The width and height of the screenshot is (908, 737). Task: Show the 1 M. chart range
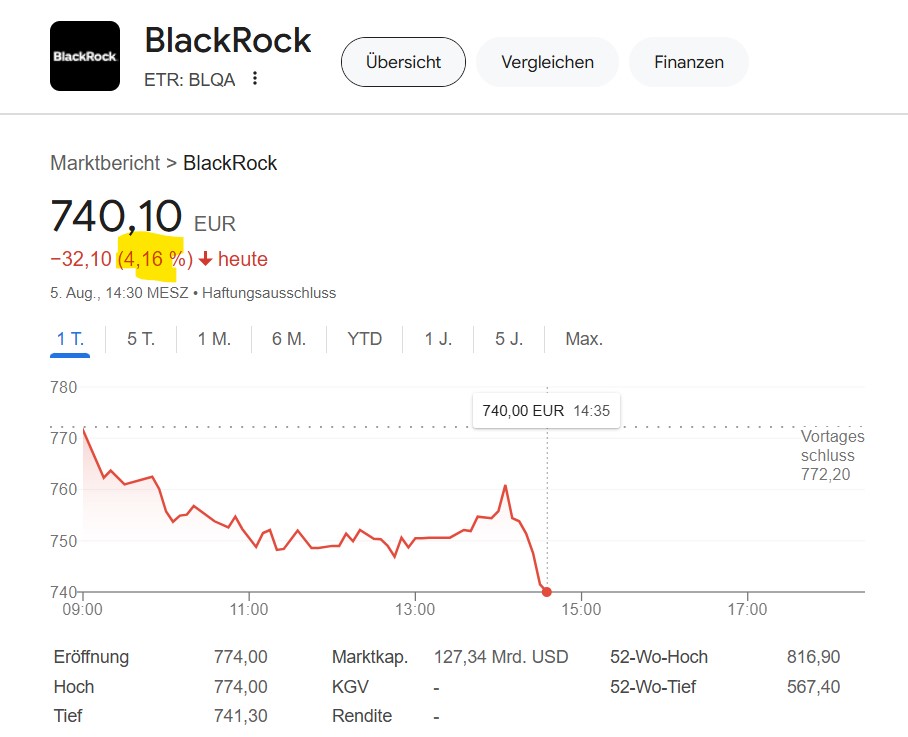[214, 339]
